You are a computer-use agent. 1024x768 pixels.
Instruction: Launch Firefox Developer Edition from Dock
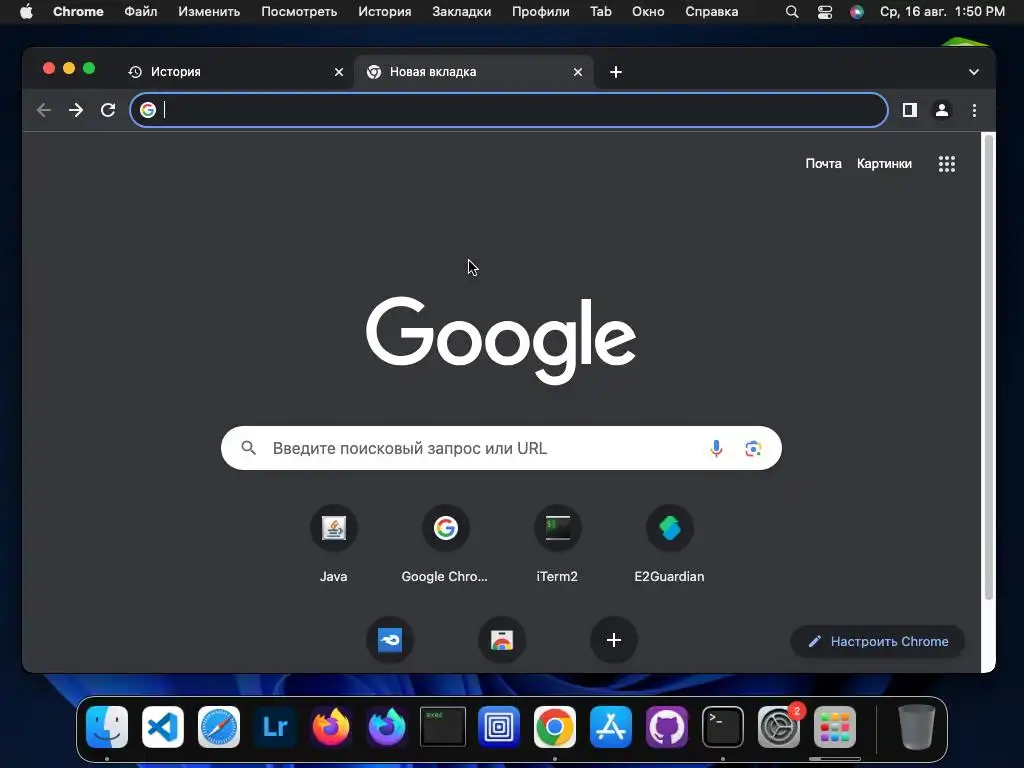pos(387,726)
